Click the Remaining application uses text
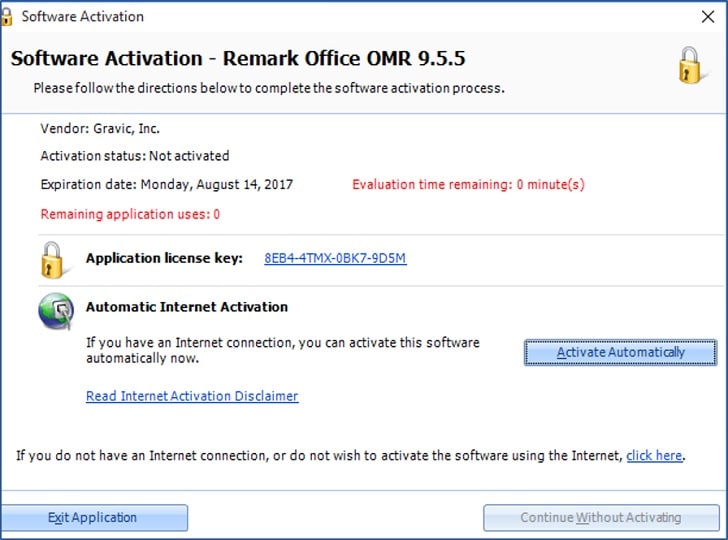The image size is (728, 540). click(x=130, y=215)
